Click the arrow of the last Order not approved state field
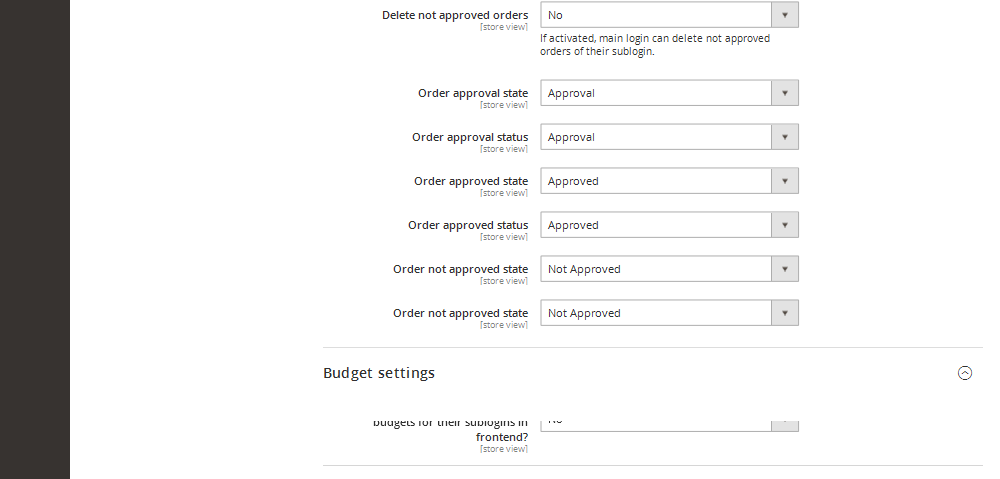 pyautogui.click(x=785, y=313)
